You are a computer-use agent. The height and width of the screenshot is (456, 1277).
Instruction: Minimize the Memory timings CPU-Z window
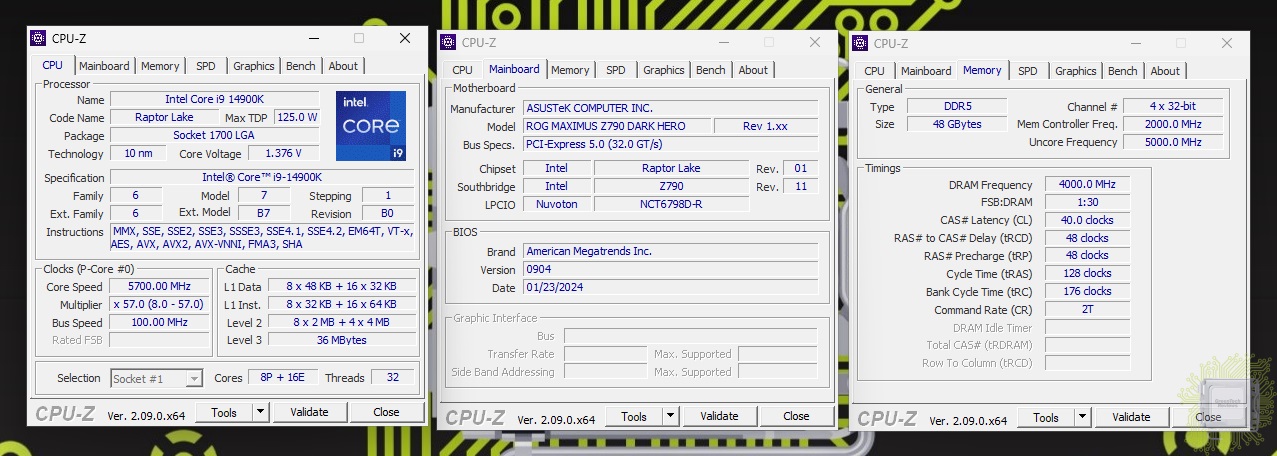click(1133, 43)
